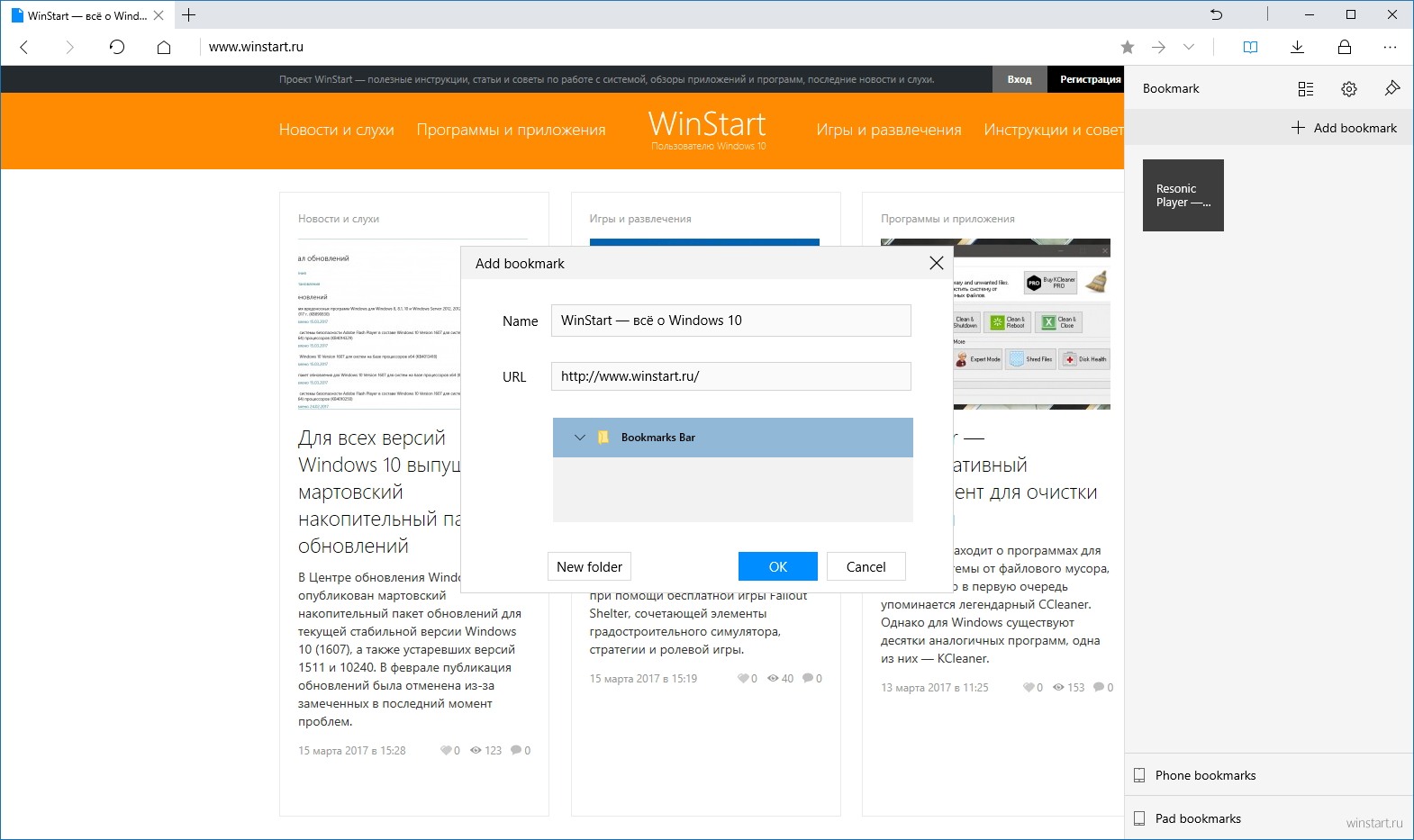Bookmark this page using the star icon
This screenshot has height=840, width=1414.
click(1128, 47)
